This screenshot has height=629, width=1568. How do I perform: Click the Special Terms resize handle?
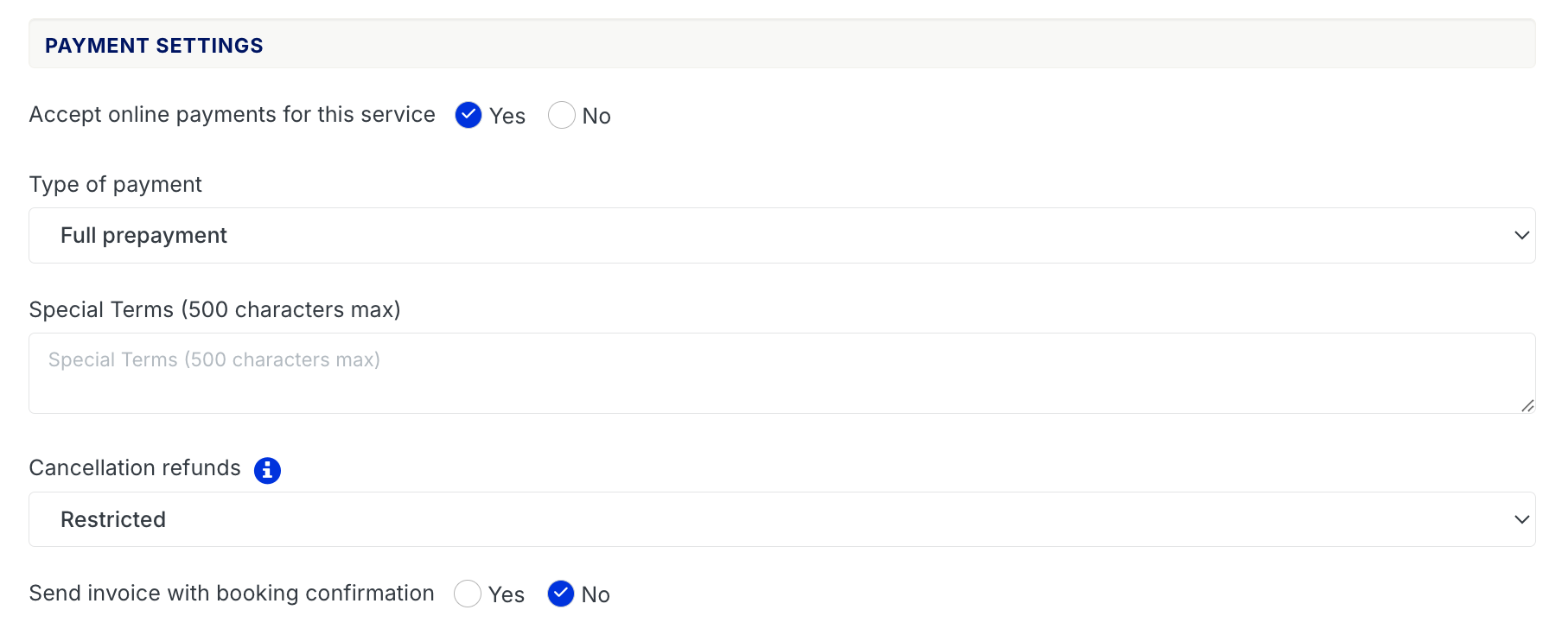click(x=1527, y=405)
